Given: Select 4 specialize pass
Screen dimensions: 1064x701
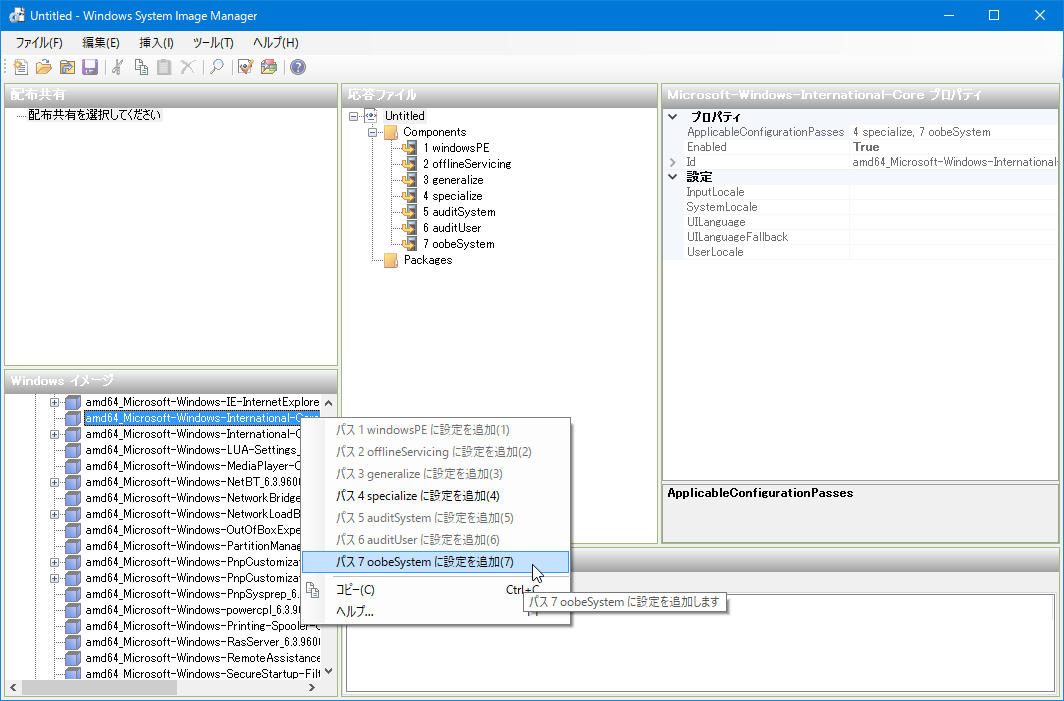Looking at the screenshot, I should [x=453, y=196].
